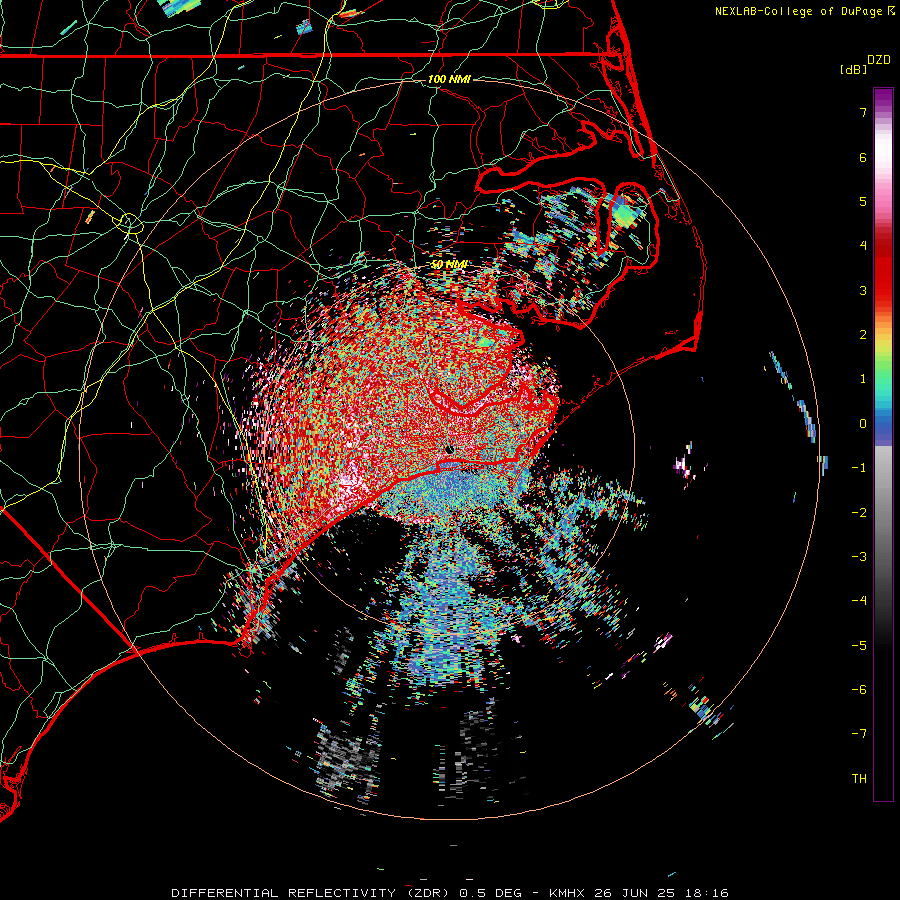
Task: Click the color bar at the 3 dB red band
Action: point(883,290)
